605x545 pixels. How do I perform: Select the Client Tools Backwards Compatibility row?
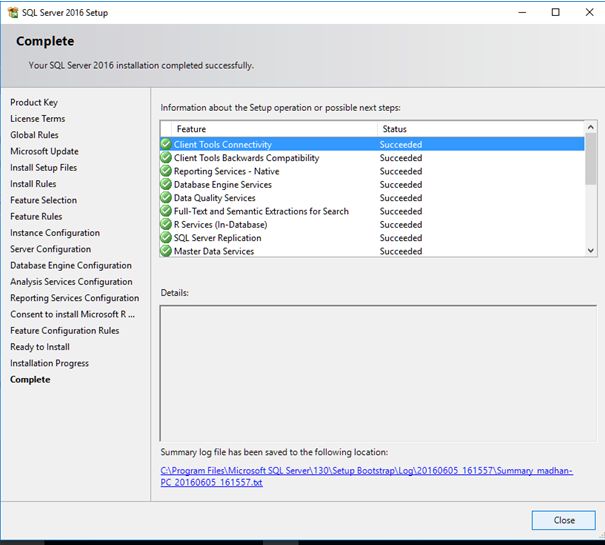pyautogui.click(x=246, y=158)
